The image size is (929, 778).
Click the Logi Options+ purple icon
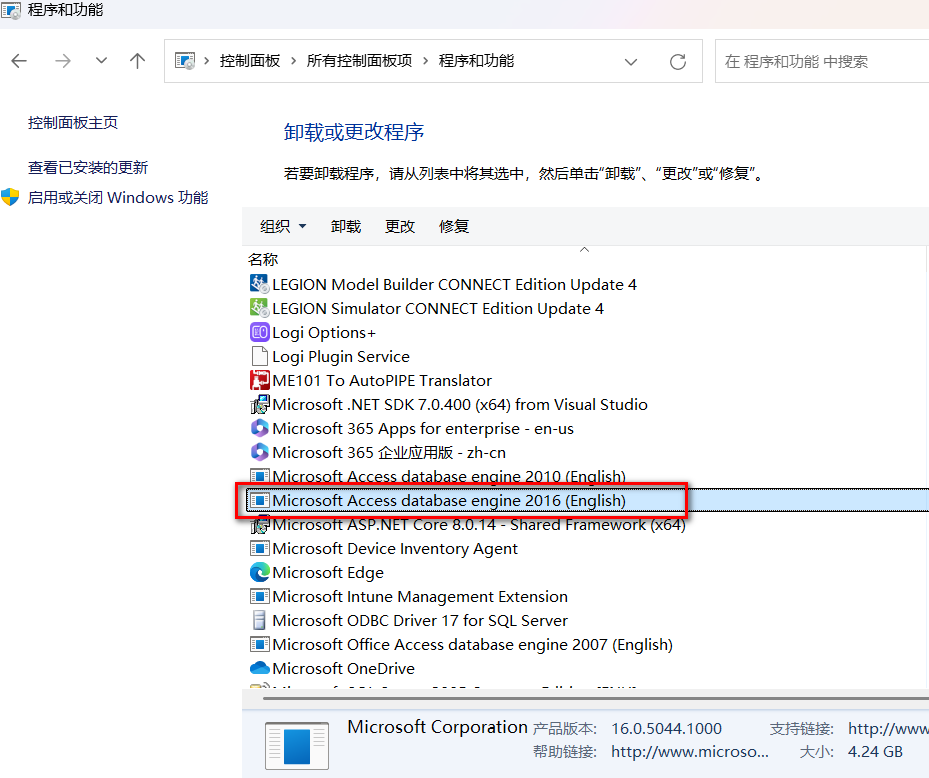coord(260,332)
